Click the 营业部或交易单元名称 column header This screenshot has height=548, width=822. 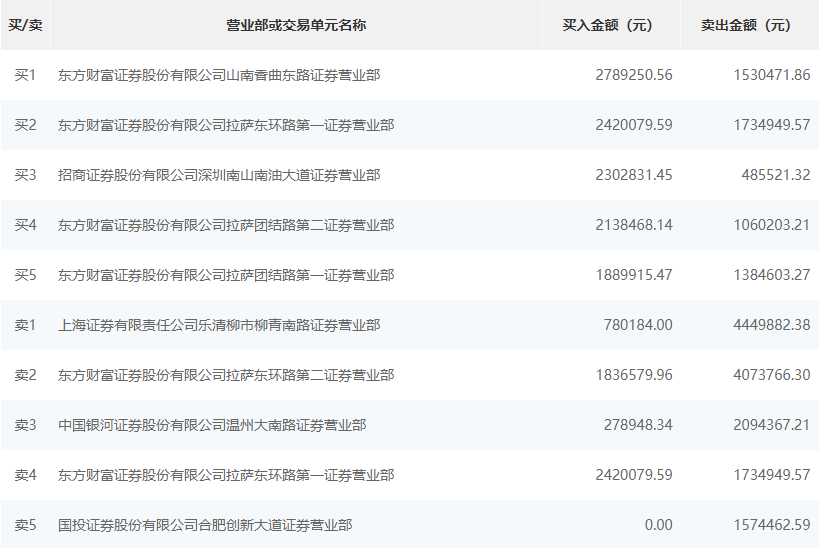click(296, 25)
